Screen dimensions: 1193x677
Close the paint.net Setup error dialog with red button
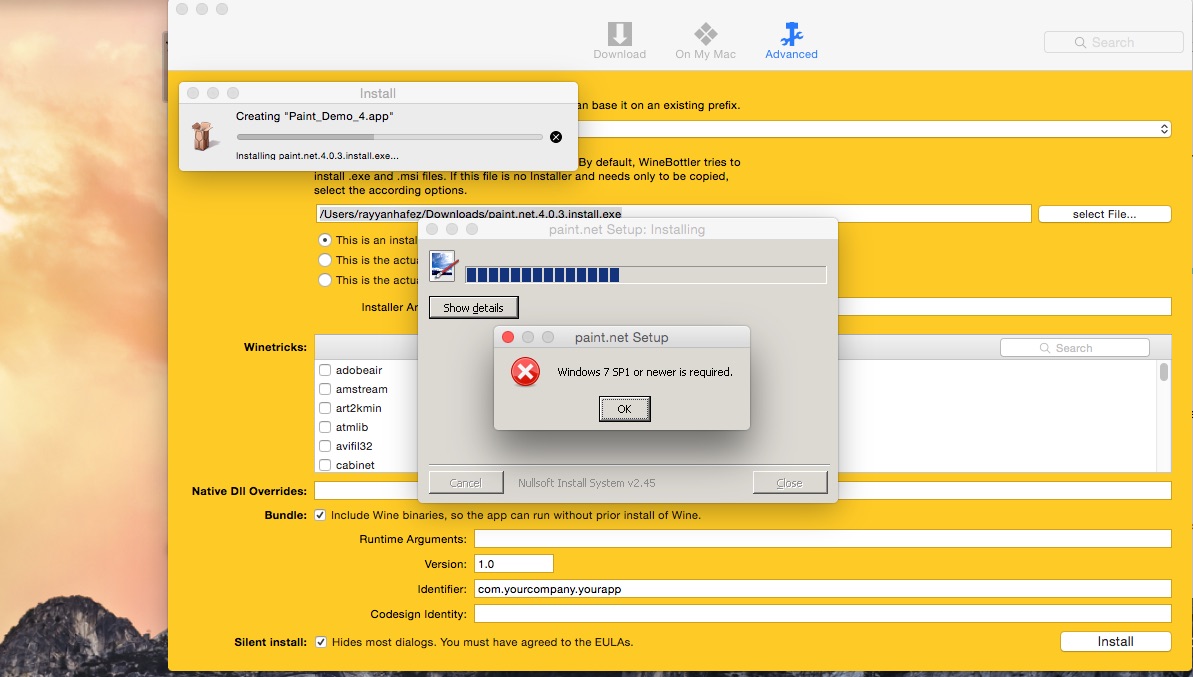pyautogui.click(x=508, y=337)
